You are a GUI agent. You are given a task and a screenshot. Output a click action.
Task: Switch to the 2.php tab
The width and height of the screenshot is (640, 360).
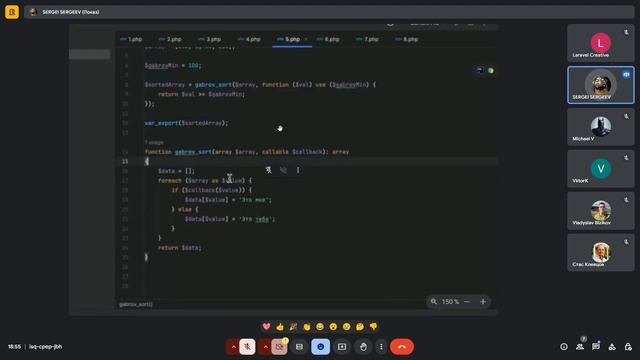point(170,39)
